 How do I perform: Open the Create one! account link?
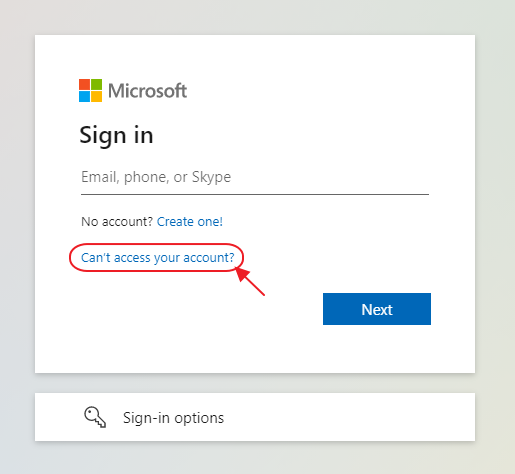[x=190, y=222]
